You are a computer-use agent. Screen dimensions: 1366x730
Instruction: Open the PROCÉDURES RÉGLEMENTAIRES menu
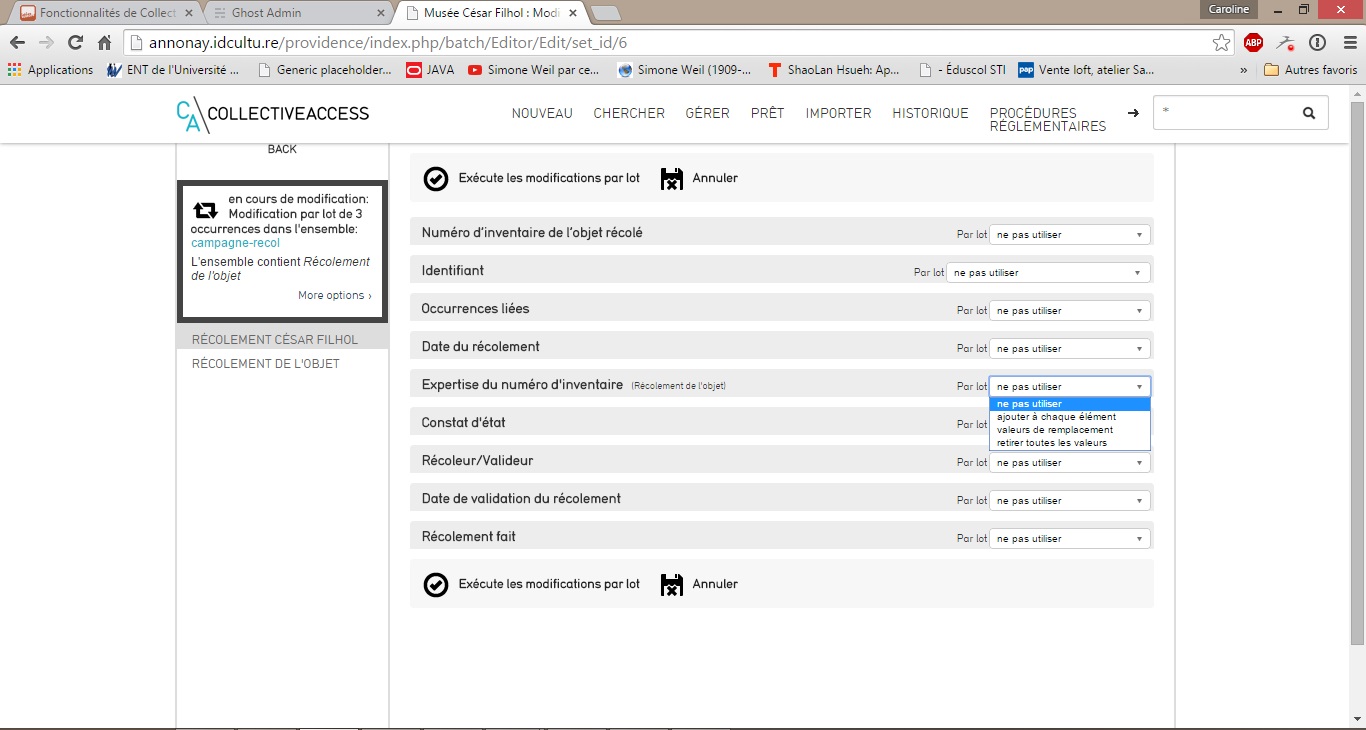(1048, 120)
